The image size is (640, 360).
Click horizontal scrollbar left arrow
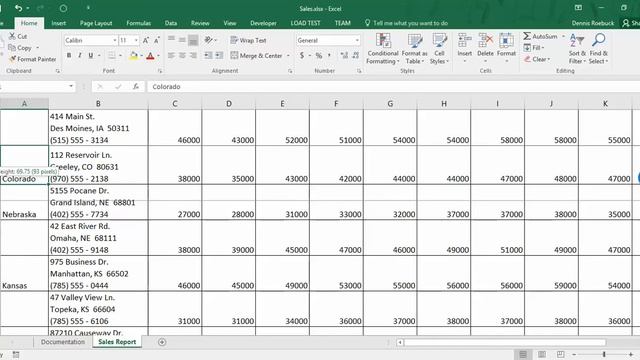click(x=400, y=342)
